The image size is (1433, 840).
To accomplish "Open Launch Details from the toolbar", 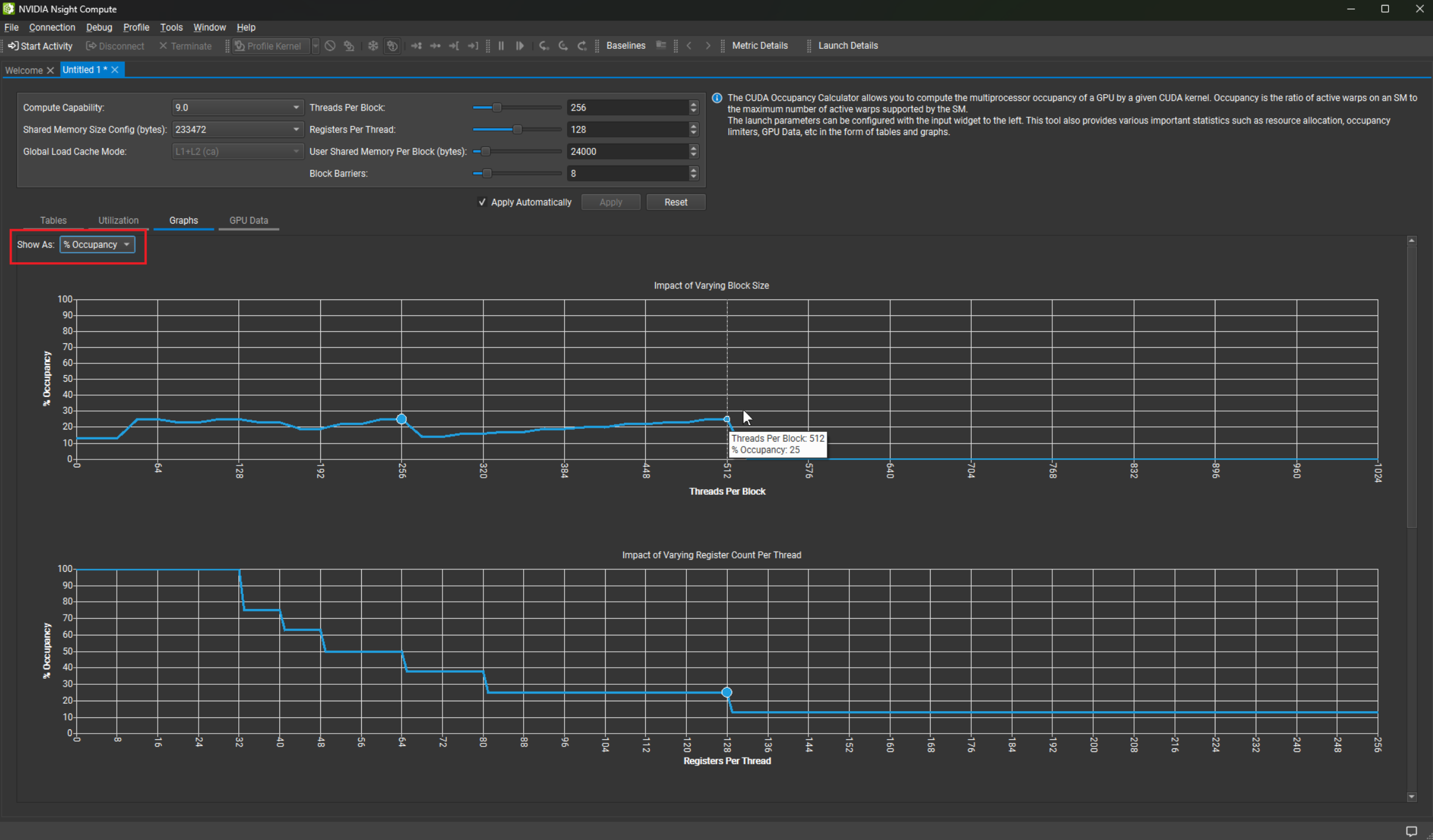I will (848, 45).
